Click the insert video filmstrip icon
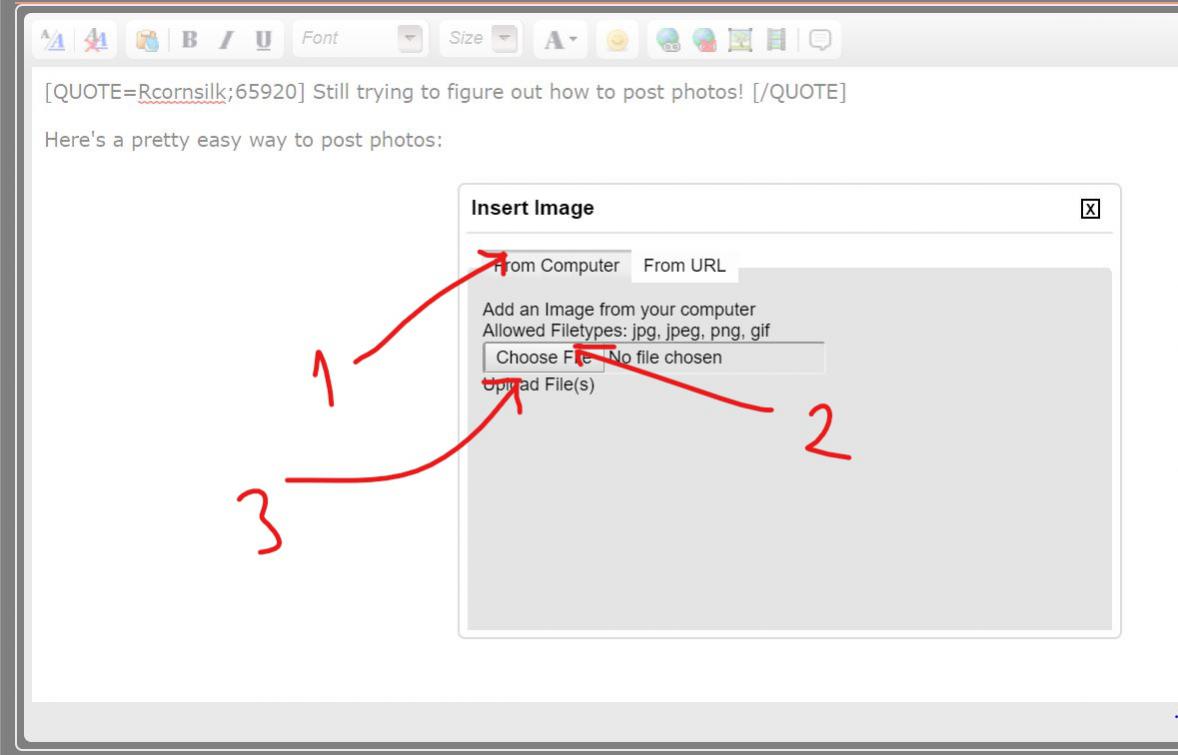 click(776, 40)
